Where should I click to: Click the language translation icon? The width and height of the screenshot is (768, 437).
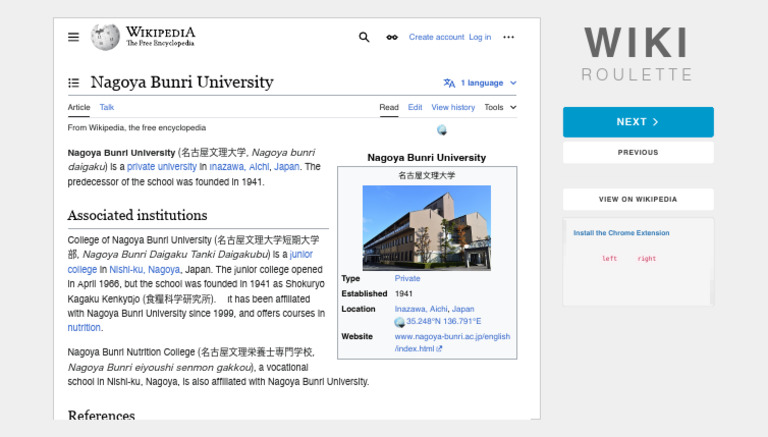coord(449,83)
